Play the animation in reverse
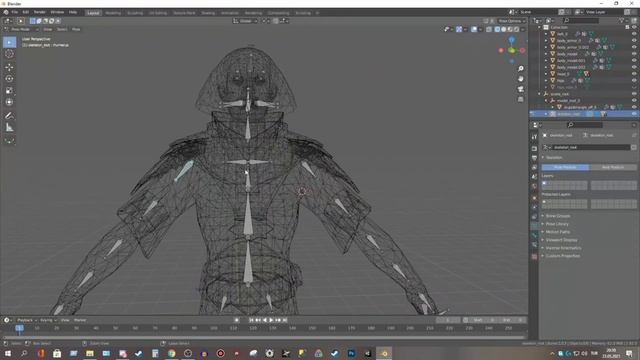The height and width of the screenshot is (360, 640). [x=265, y=320]
